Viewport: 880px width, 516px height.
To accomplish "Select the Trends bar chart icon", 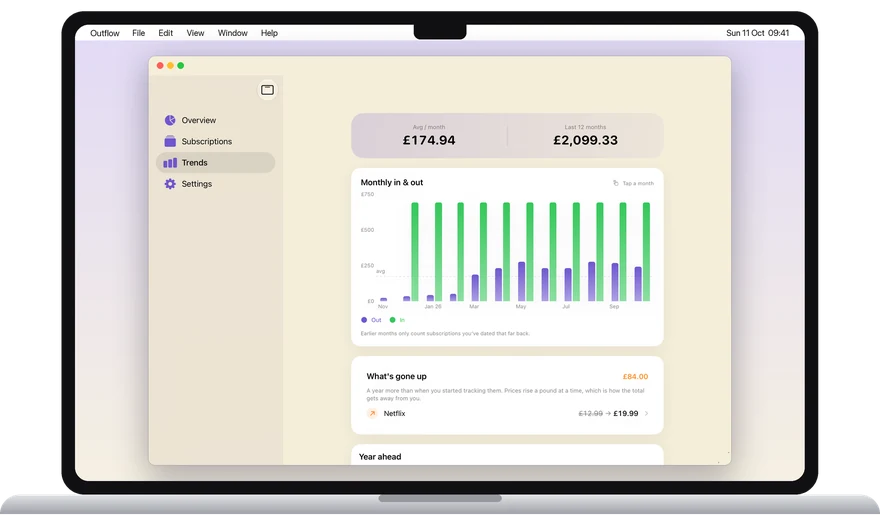I will [x=170, y=163].
